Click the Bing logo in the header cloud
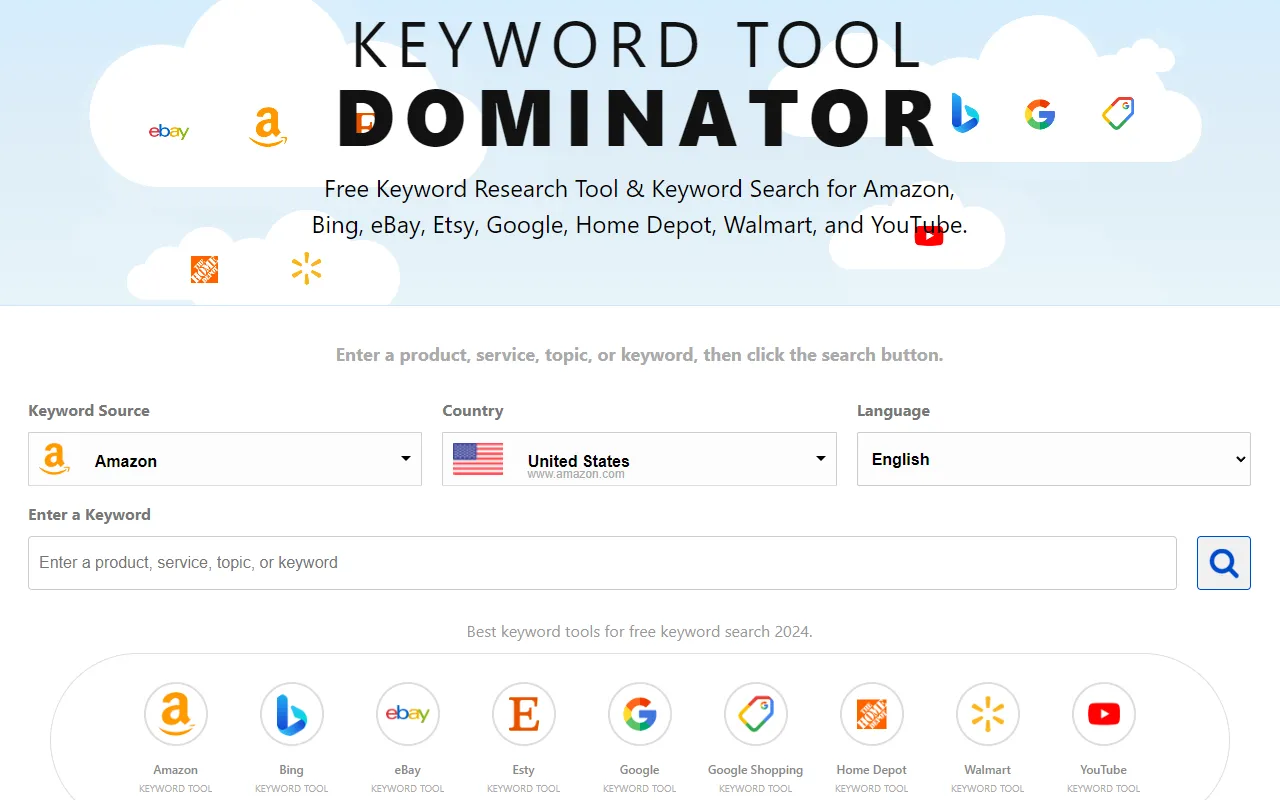Image resolution: width=1280 pixels, height=800 pixels. (x=964, y=113)
